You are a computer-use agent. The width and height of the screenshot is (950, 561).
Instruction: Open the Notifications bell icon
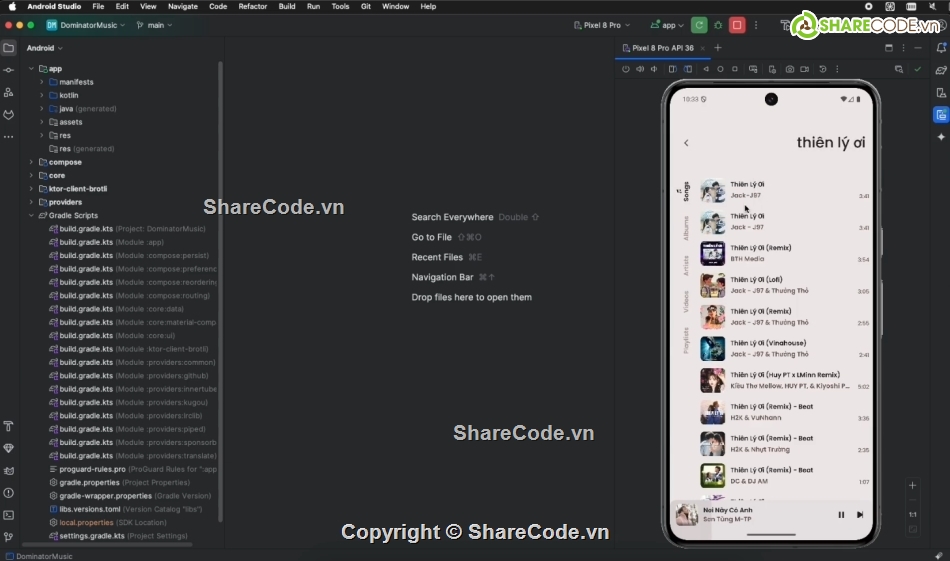tap(941, 48)
